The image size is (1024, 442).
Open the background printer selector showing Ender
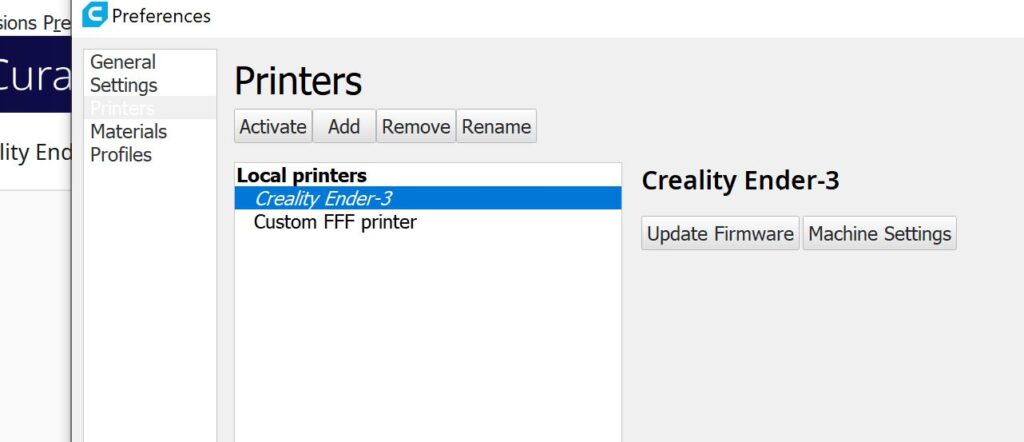(35, 152)
